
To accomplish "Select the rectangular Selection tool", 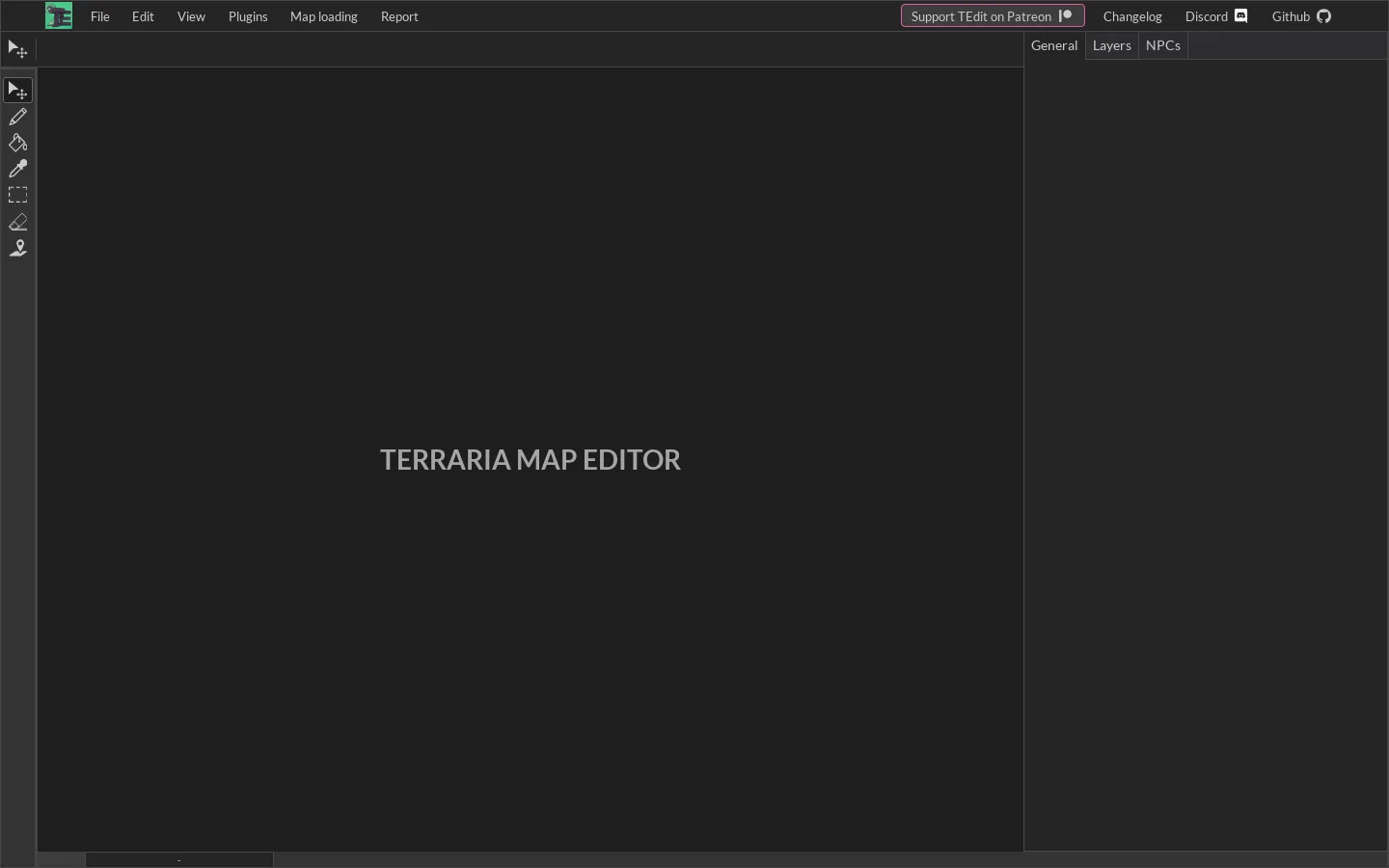I will [18, 195].
